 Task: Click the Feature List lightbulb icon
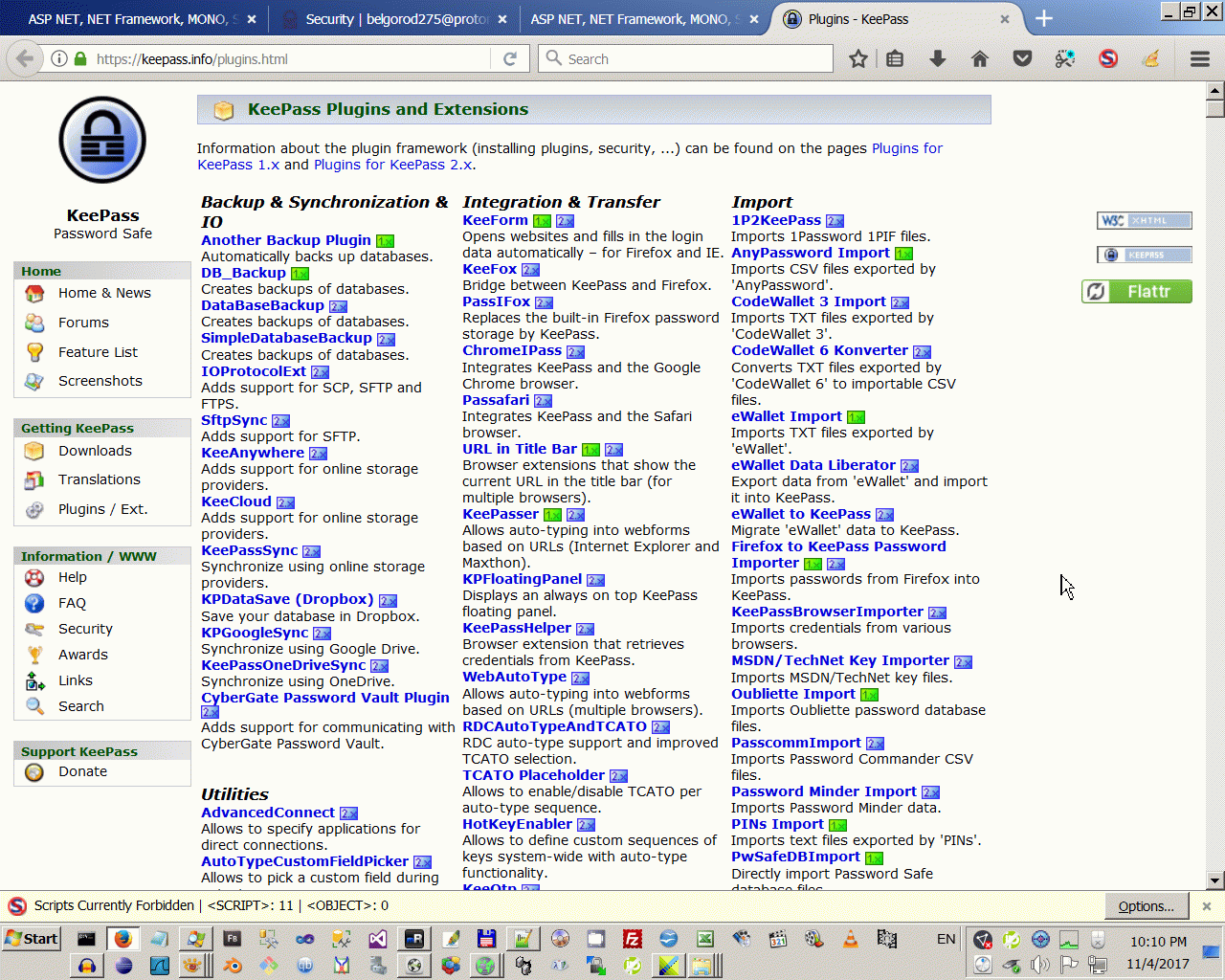[x=34, y=352]
